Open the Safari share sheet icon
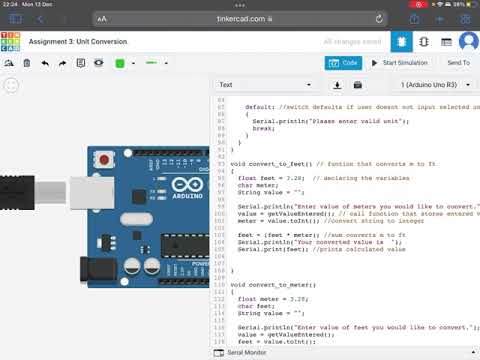 (414, 19)
